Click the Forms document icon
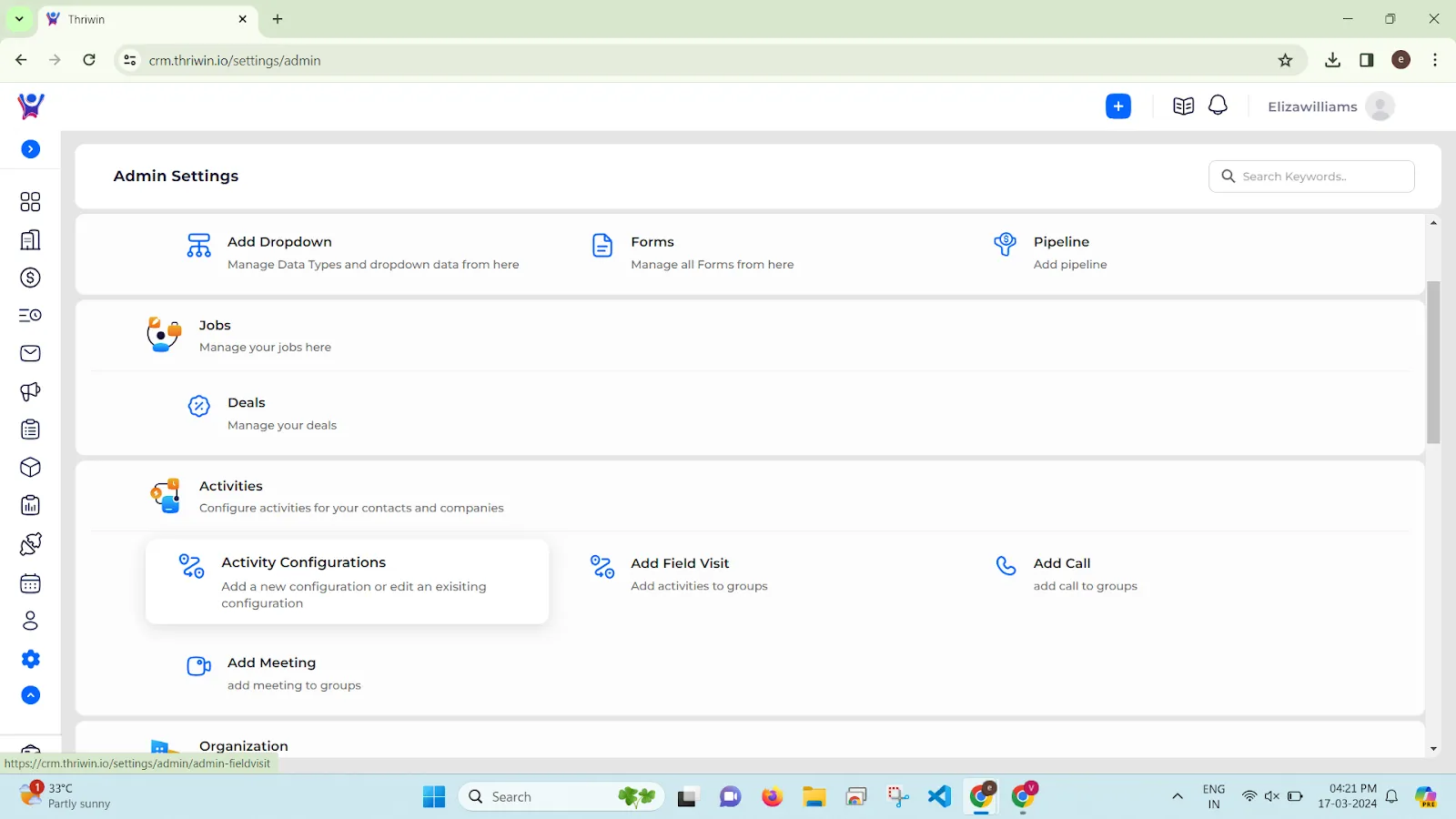 [x=602, y=245]
